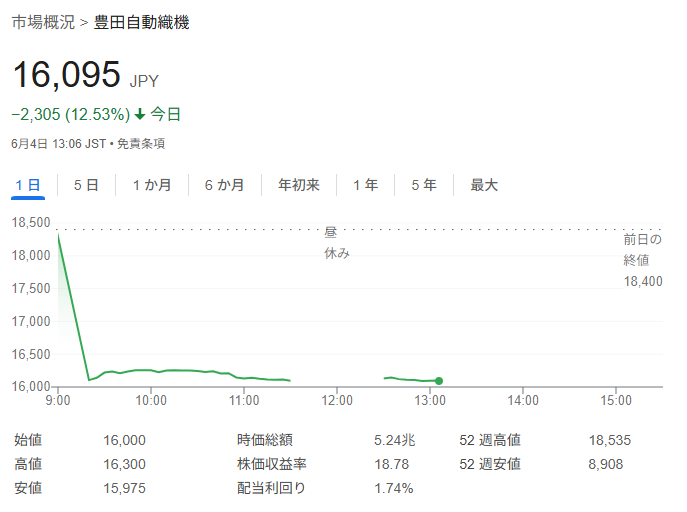This screenshot has width=687, height=512.
Task: Select the 年初来 range tab
Action: (x=299, y=185)
